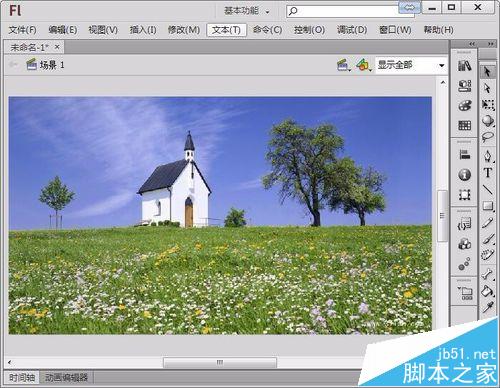
Task: Open the Edit Scene dropdown icon
Action: point(344,65)
